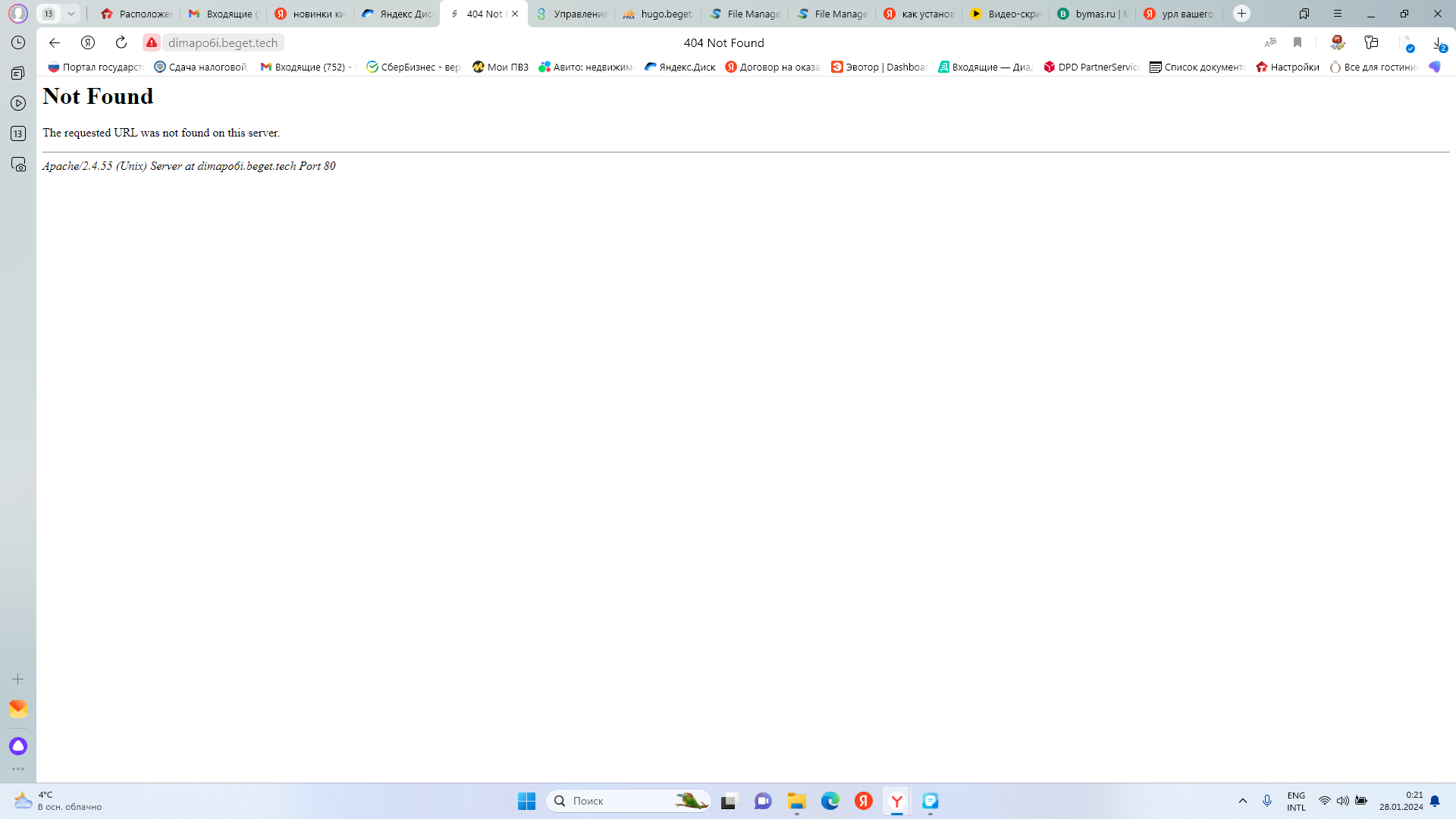Open the browser hamburger menu
This screenshot has height=819, width=1456.
[x=1338, y=14]
